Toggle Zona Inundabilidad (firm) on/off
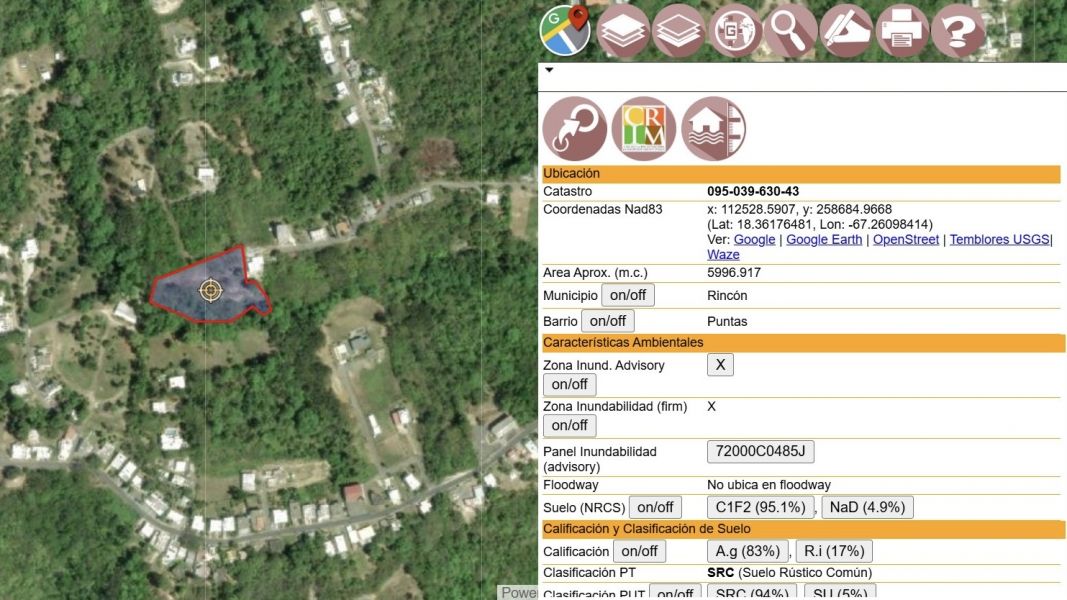The width and height of the screenshot is (1067, 600). tap(570, 425)
